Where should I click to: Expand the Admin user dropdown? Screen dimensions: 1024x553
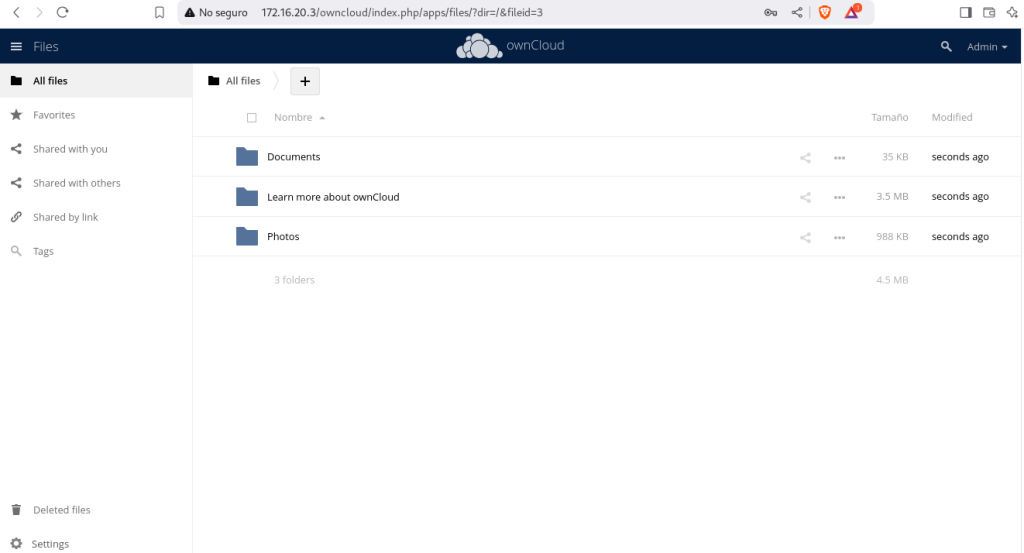coord(987,47)
